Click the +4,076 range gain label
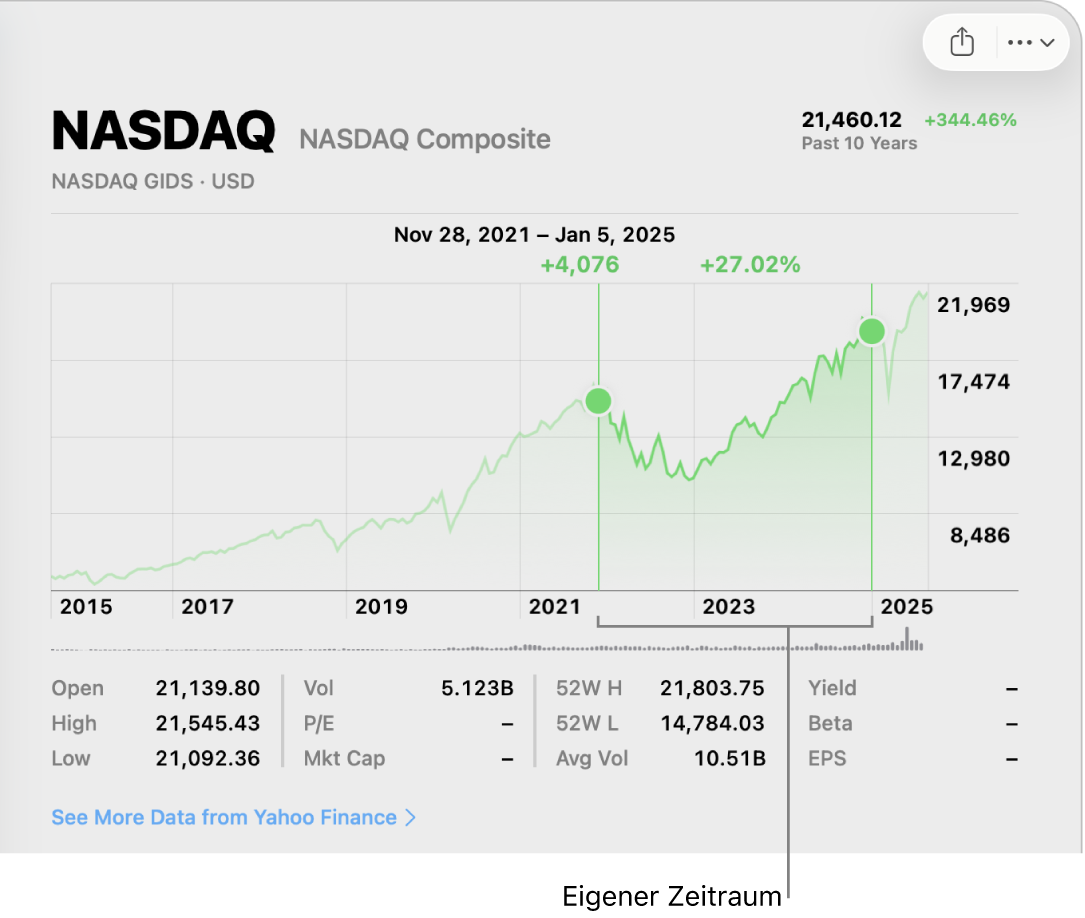The width and height of the screenshot is (1085, 918). pos(580,265)
